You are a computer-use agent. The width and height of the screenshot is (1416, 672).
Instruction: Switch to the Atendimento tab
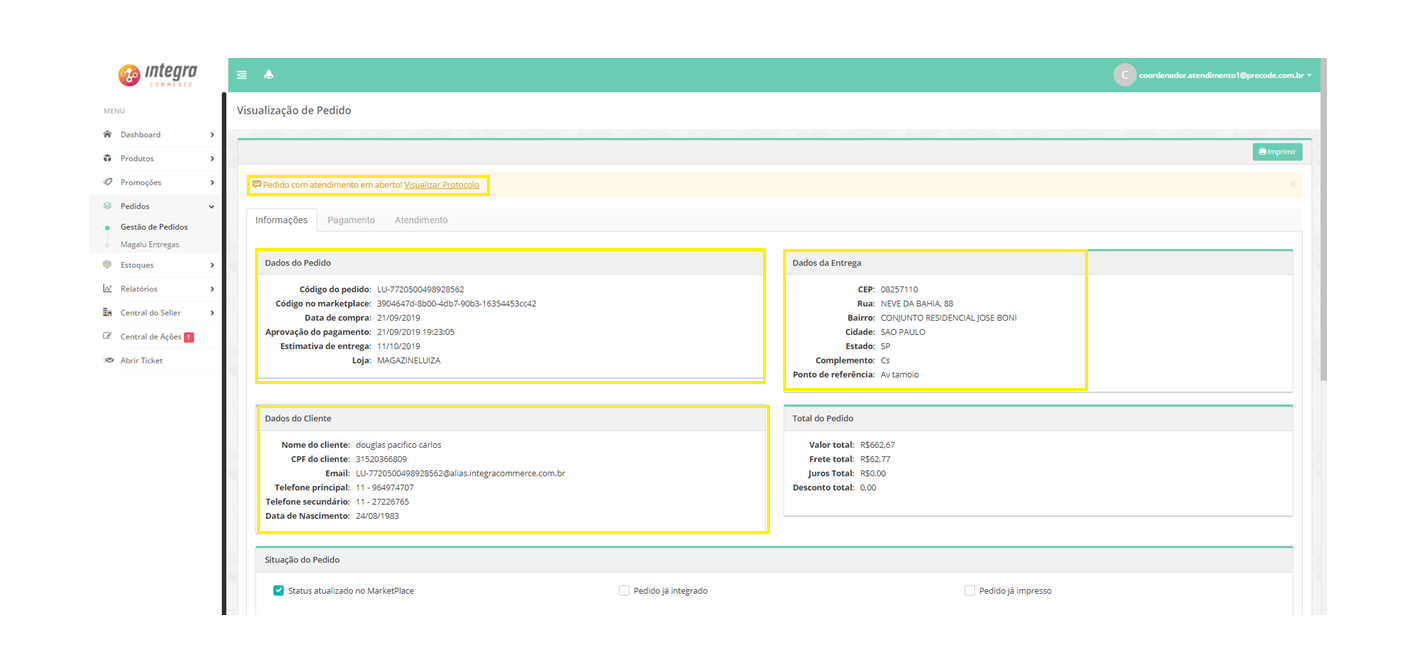421,220
